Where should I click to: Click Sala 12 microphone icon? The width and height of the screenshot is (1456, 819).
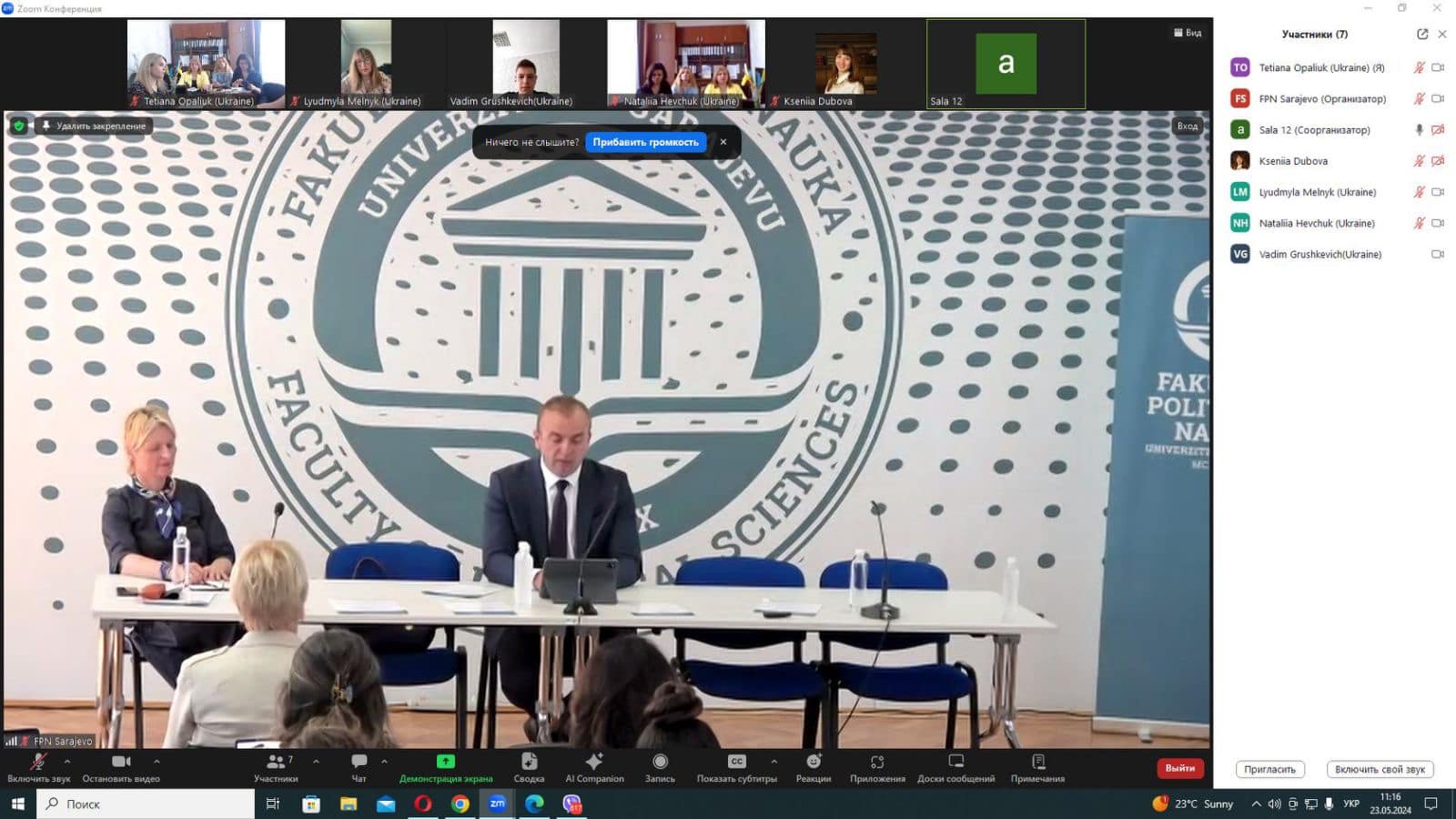tap(1419, 129)
